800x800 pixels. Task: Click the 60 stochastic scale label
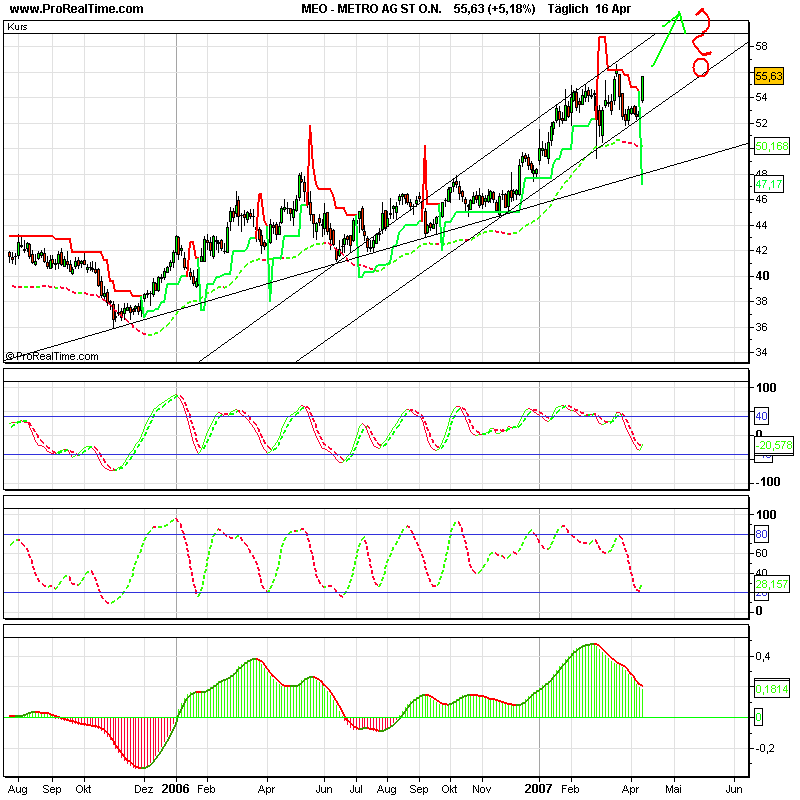pos(761,553)
